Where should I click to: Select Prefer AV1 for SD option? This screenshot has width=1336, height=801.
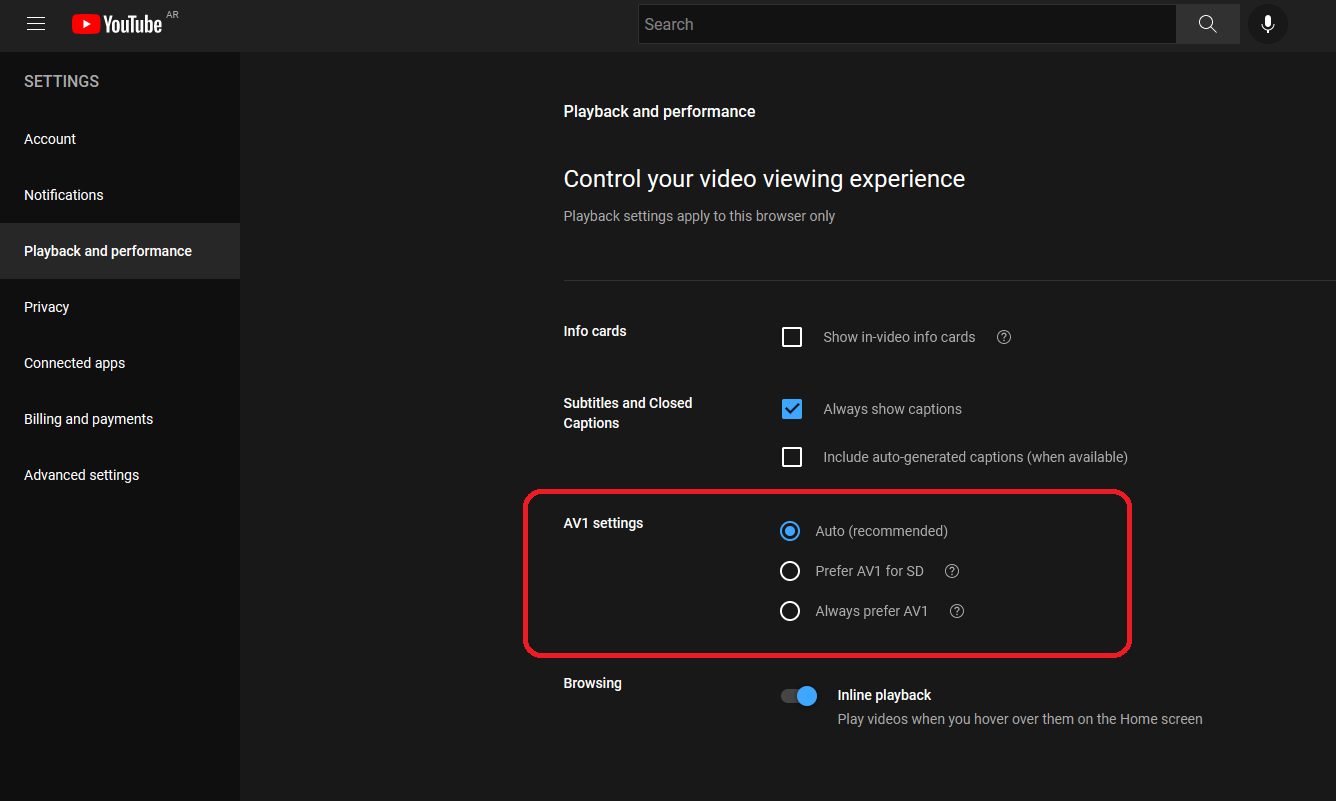point(790,571)
